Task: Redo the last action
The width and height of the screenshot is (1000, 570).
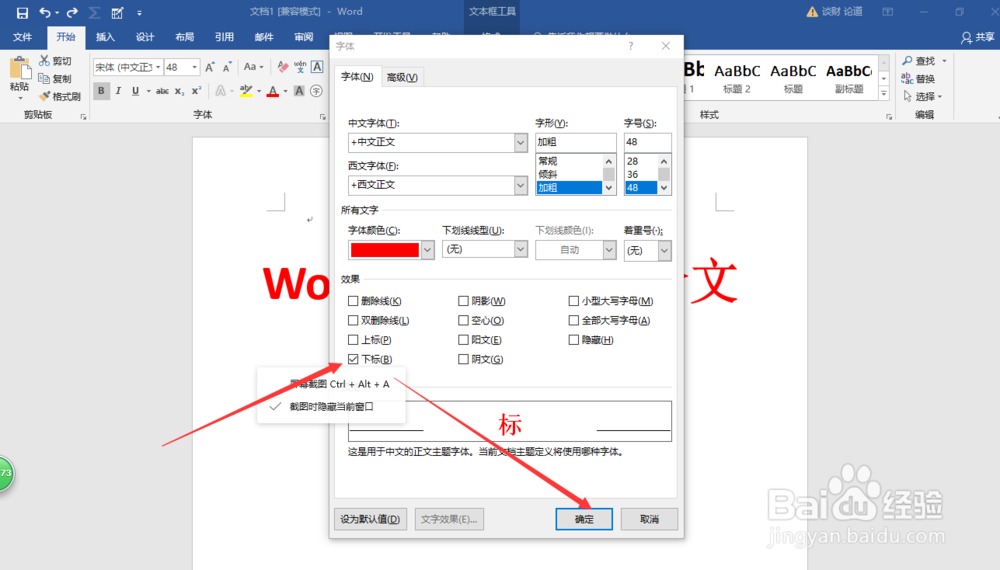Action: [x=72, y=12]
